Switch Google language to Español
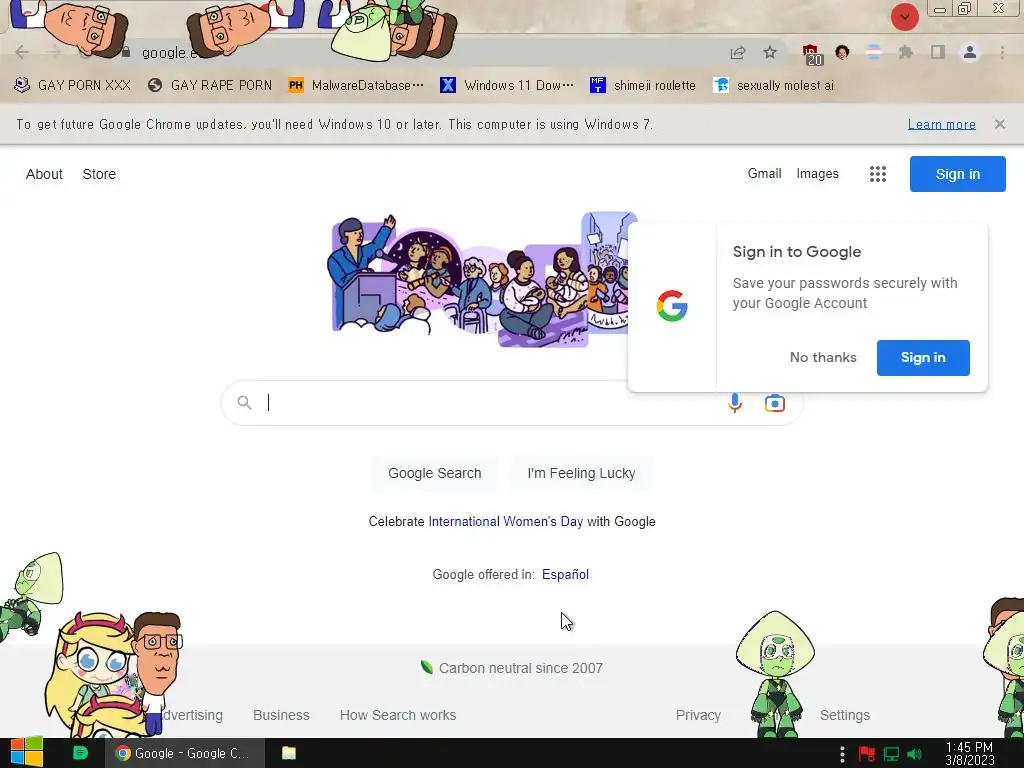 (x=565, y=574)
